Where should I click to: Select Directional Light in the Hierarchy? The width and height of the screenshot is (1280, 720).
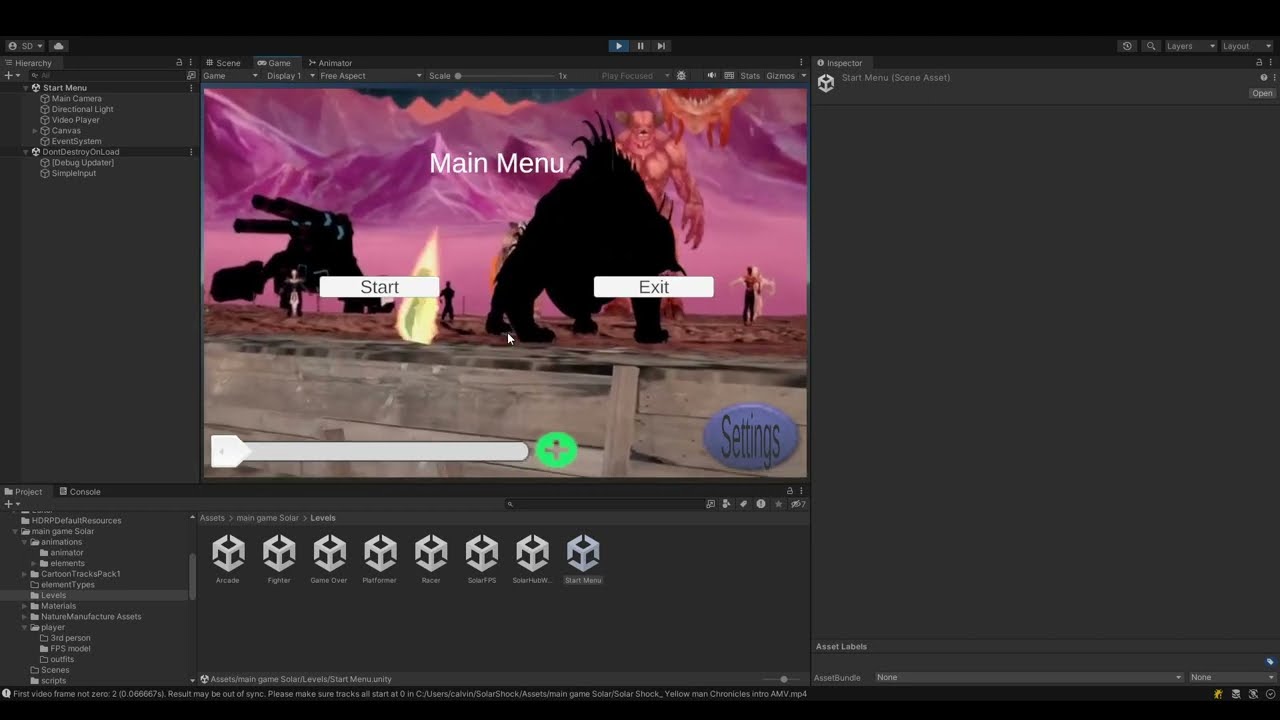point(82,109)
